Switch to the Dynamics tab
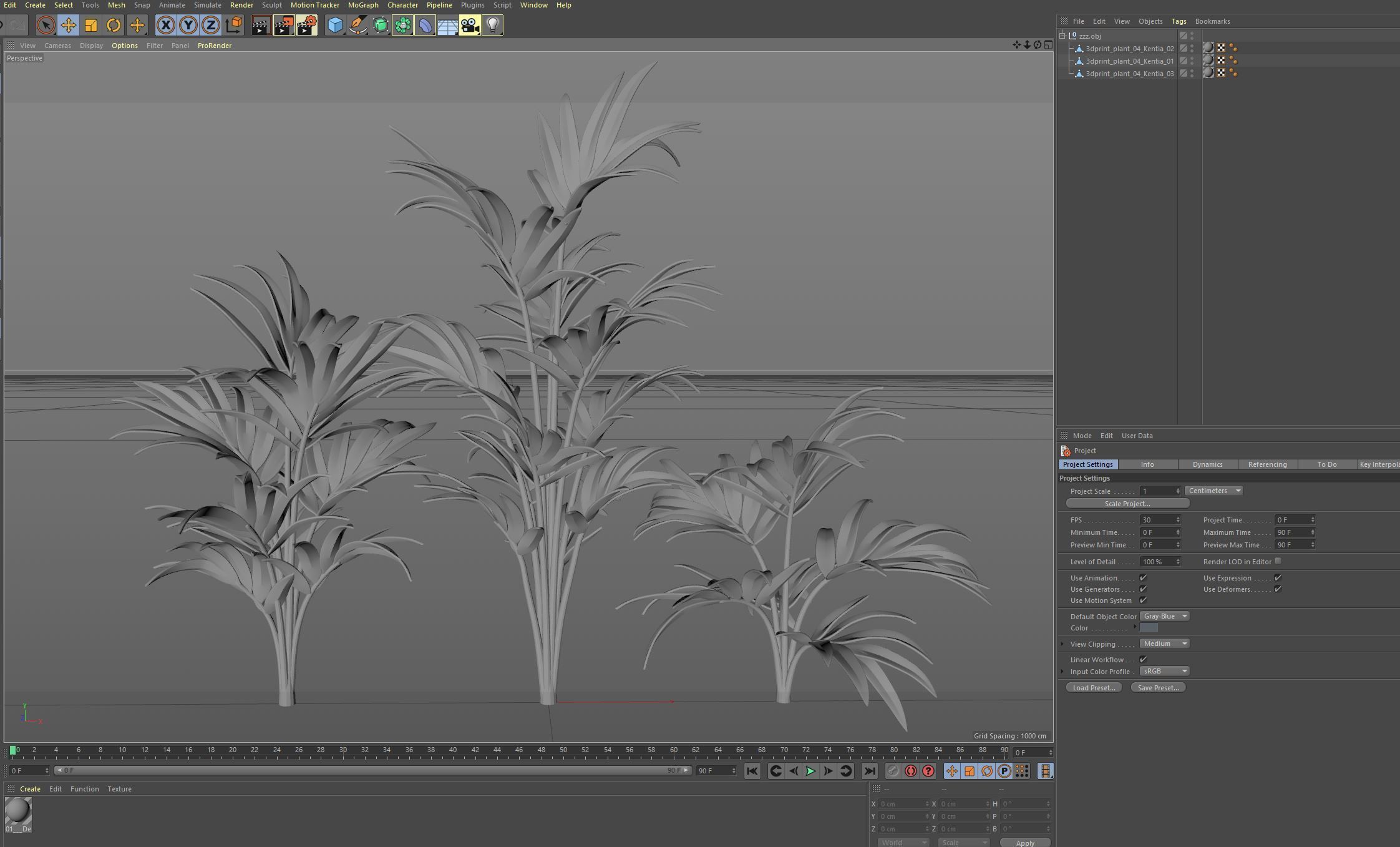 (x=1207, y=464)
